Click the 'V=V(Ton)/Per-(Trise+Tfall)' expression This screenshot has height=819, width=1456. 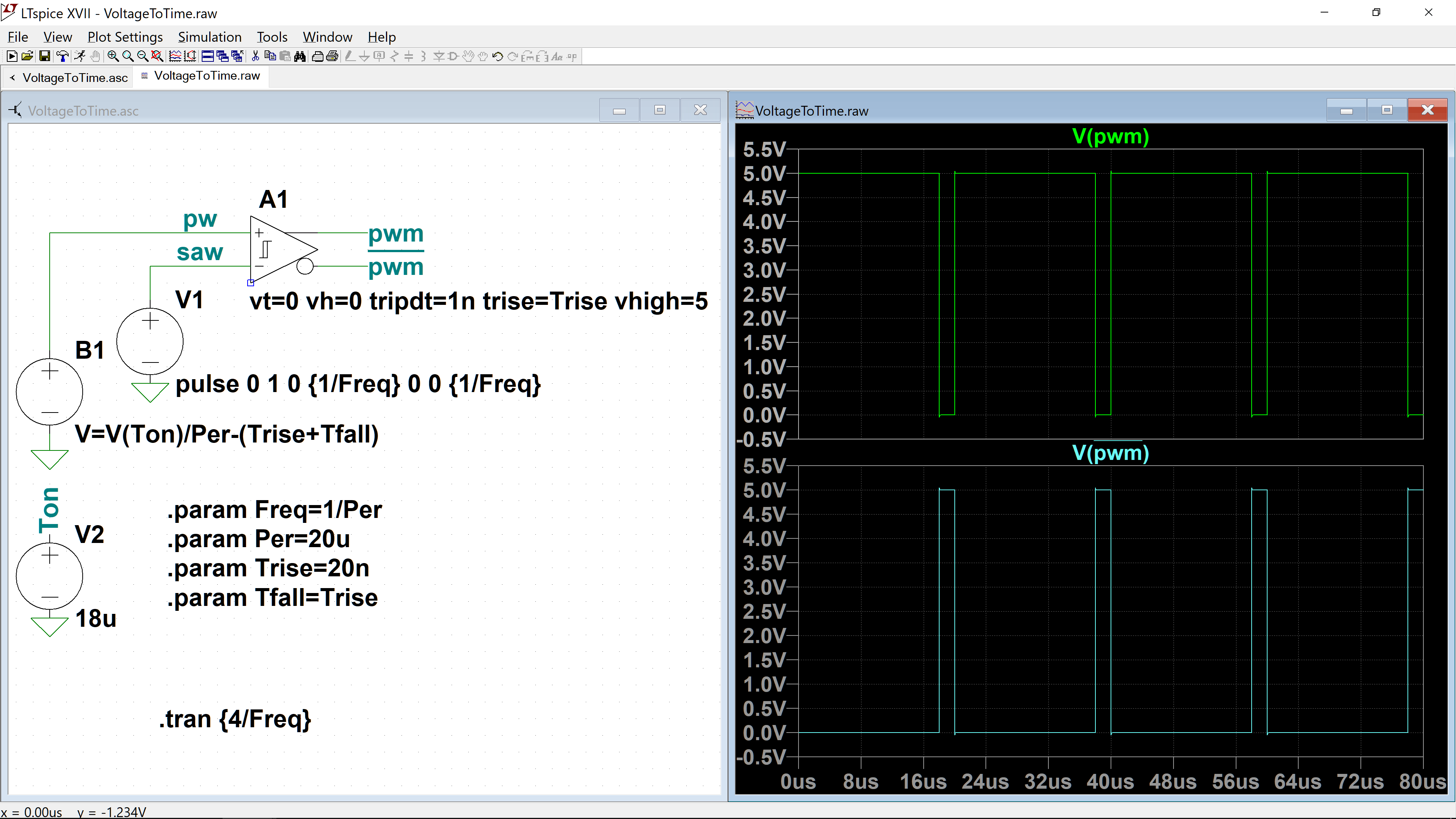coord(227,434)
